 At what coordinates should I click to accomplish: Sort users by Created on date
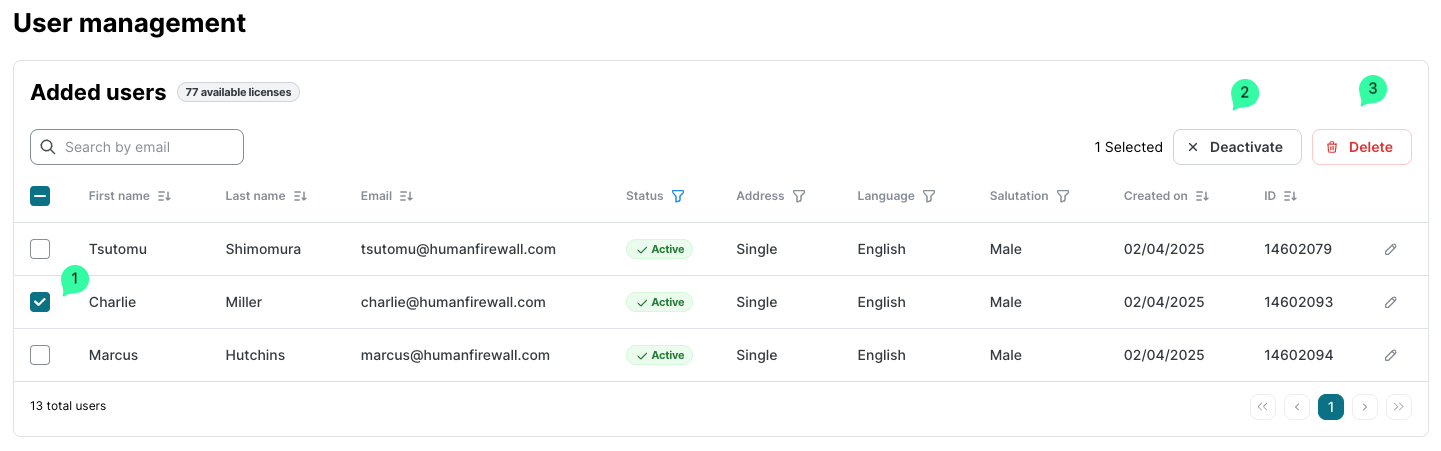1202,197
